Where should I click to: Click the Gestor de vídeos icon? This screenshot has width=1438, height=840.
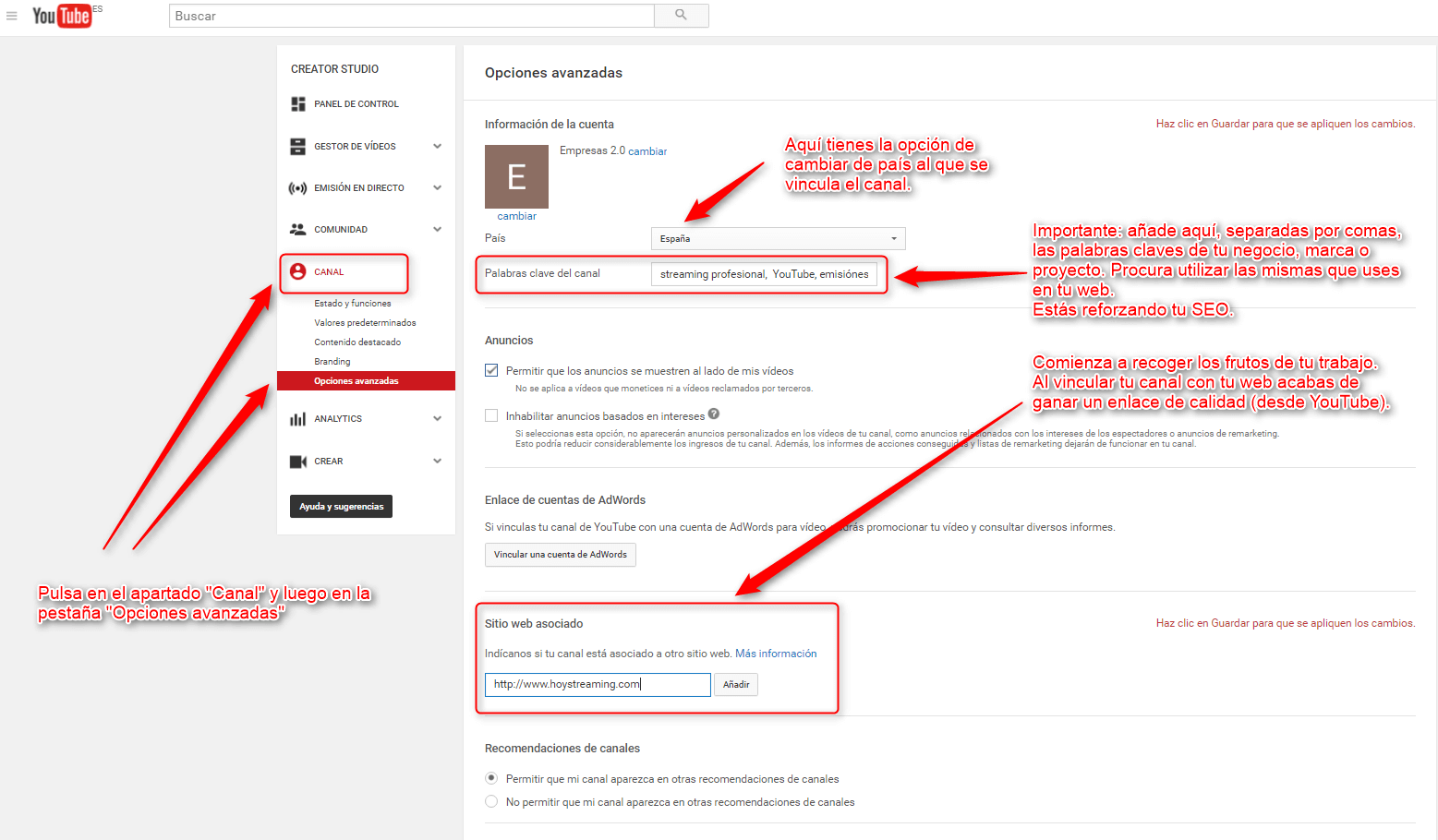298,146
